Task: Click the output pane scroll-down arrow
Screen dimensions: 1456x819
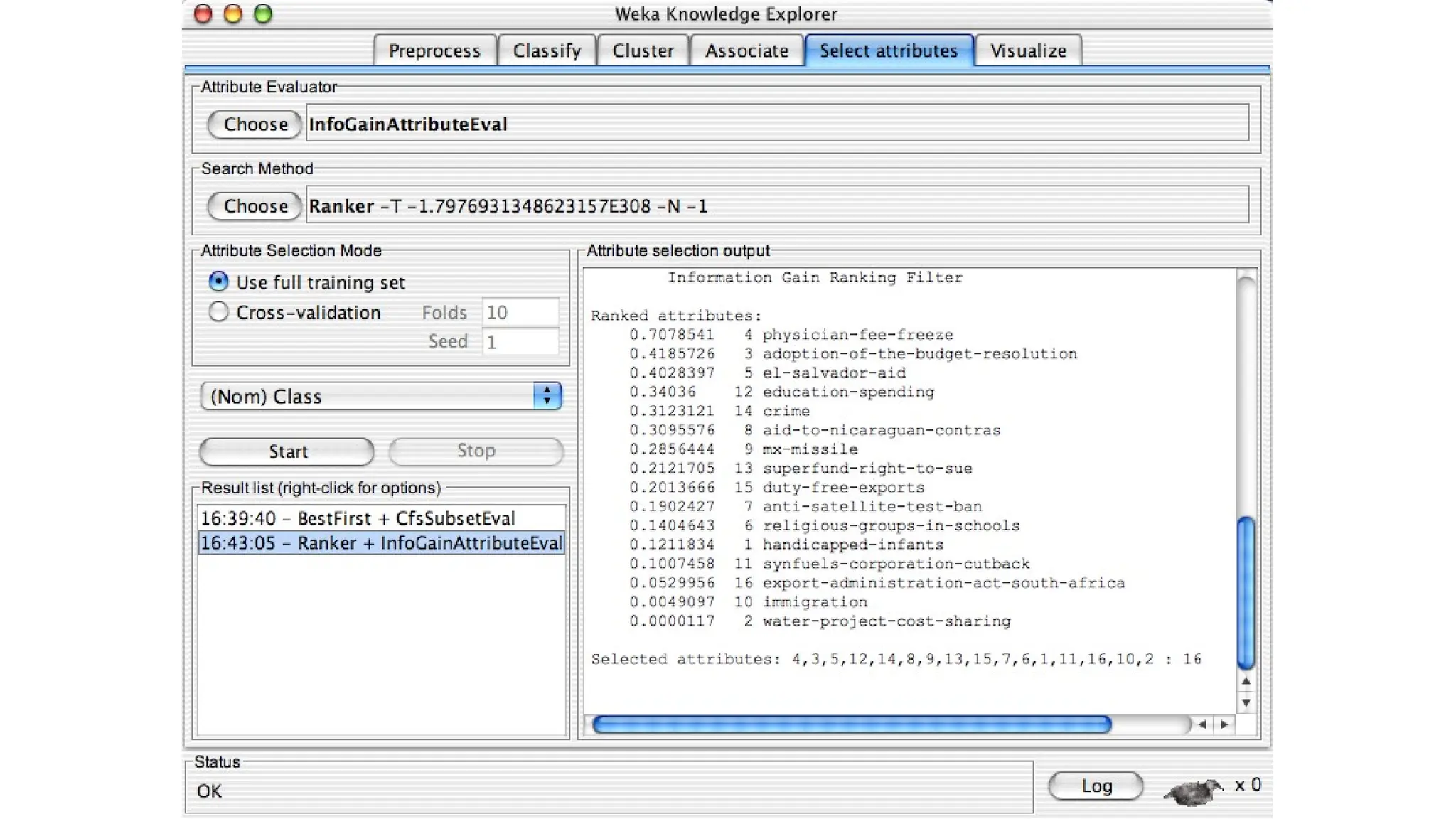Action: pos(1246,703)
